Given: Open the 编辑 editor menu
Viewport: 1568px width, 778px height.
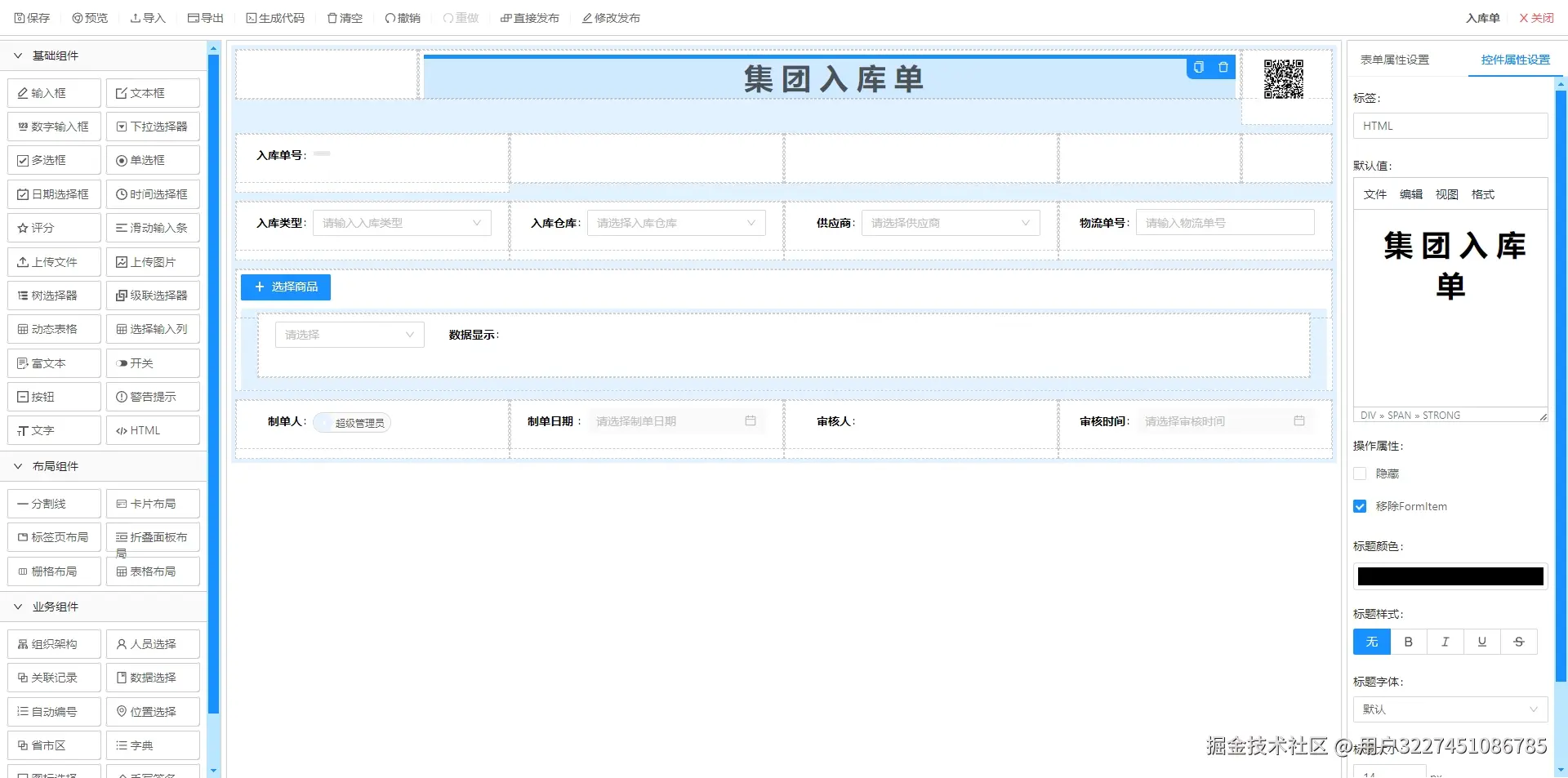Looking at the screenshot, I should coord(1411,194).
